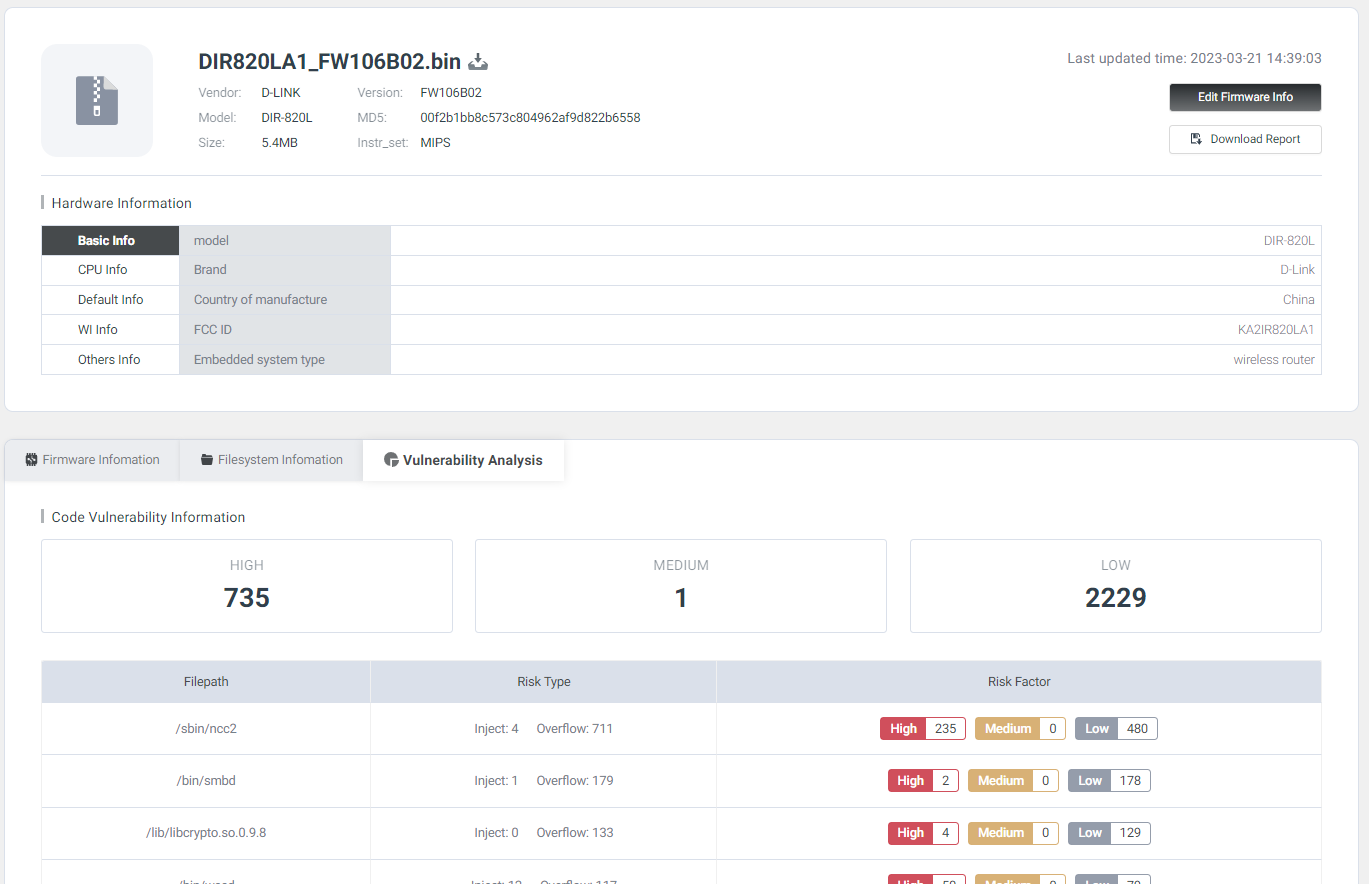Click the 'wireless router' embedded system value
The height and width of the screenshot is (884, 1369).
1274,360
